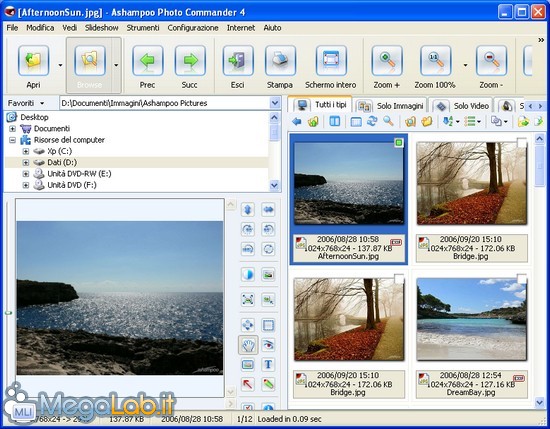
Task: Click thumbnail scrollbar down arrow
Action: coord(540,402)
